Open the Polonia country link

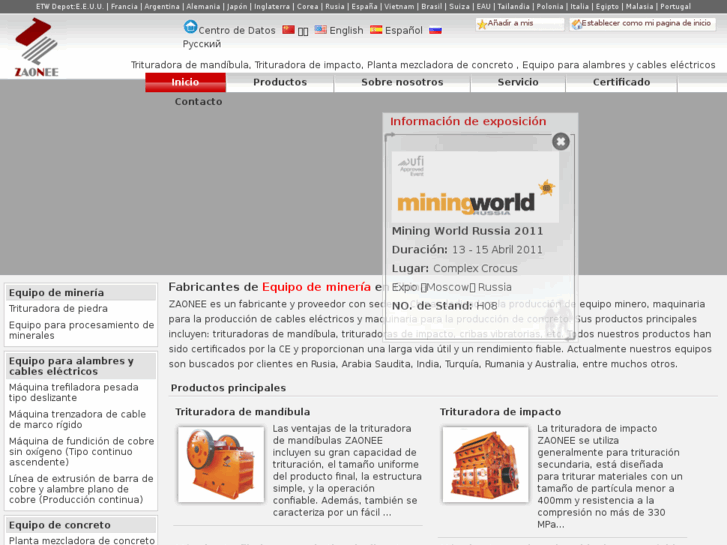550,6
